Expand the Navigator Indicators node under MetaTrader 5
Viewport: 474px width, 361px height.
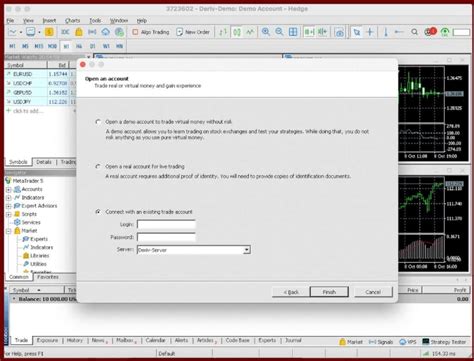click(x=9, y=198)
